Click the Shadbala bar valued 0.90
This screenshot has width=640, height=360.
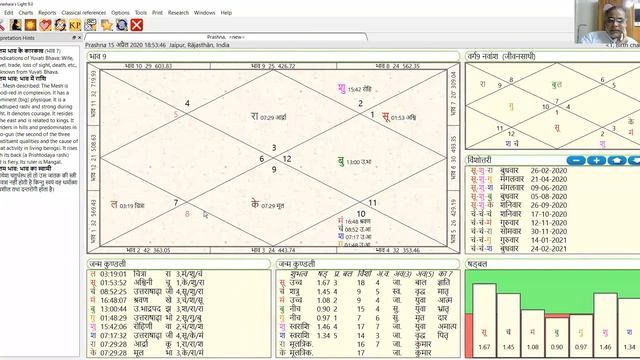coord(557,338)
